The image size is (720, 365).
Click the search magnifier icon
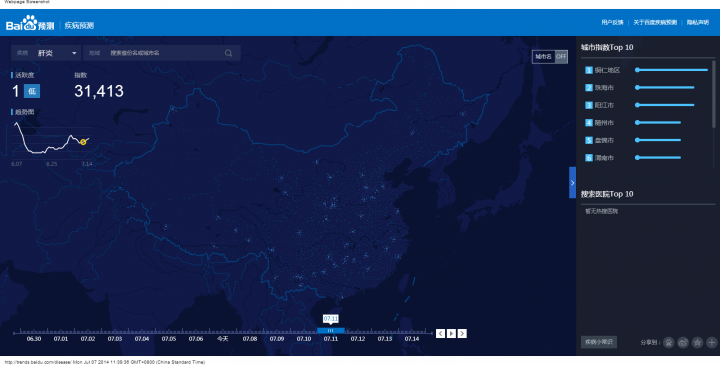tap(228, 53)
